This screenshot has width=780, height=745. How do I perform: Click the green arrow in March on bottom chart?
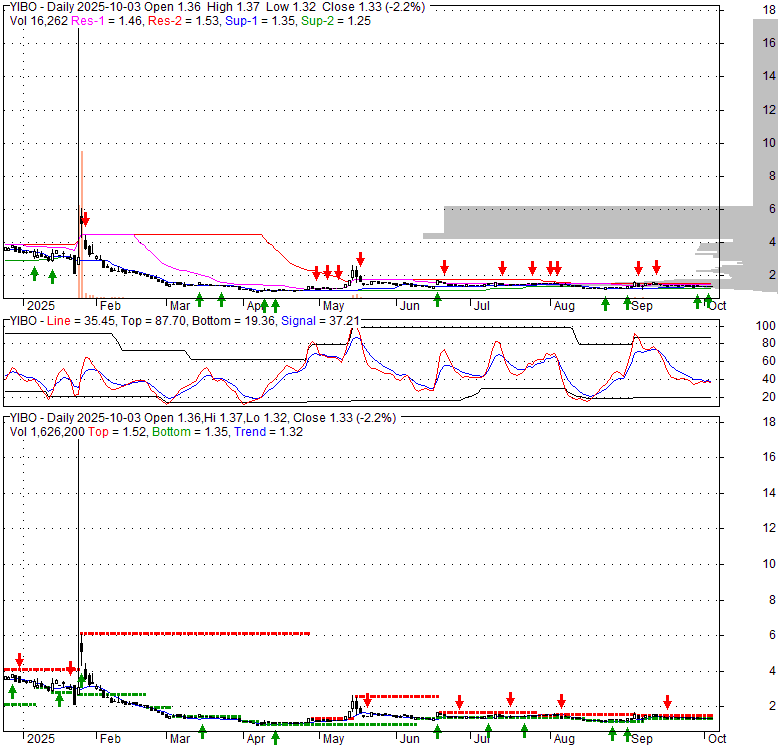pyautogui.click(x=202, y=731)
